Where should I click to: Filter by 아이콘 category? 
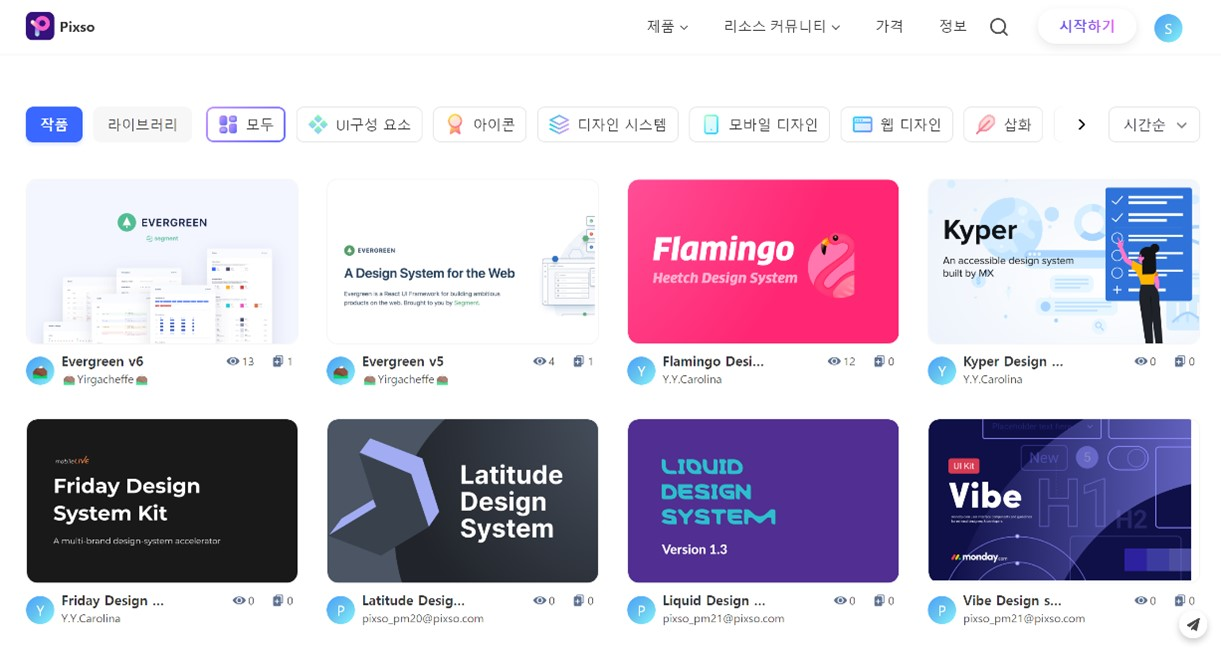480,125
